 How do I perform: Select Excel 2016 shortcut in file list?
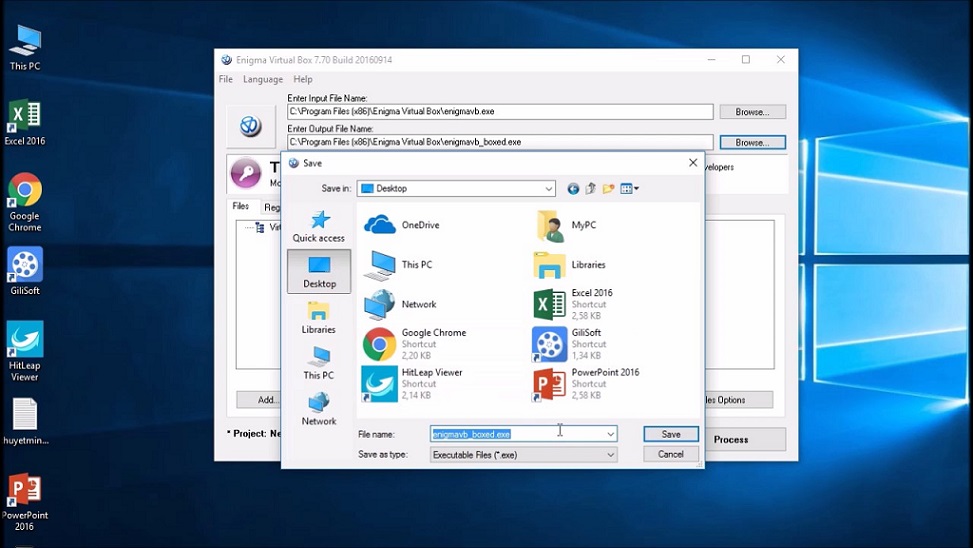pyautogui.click(x=573, y=304)
